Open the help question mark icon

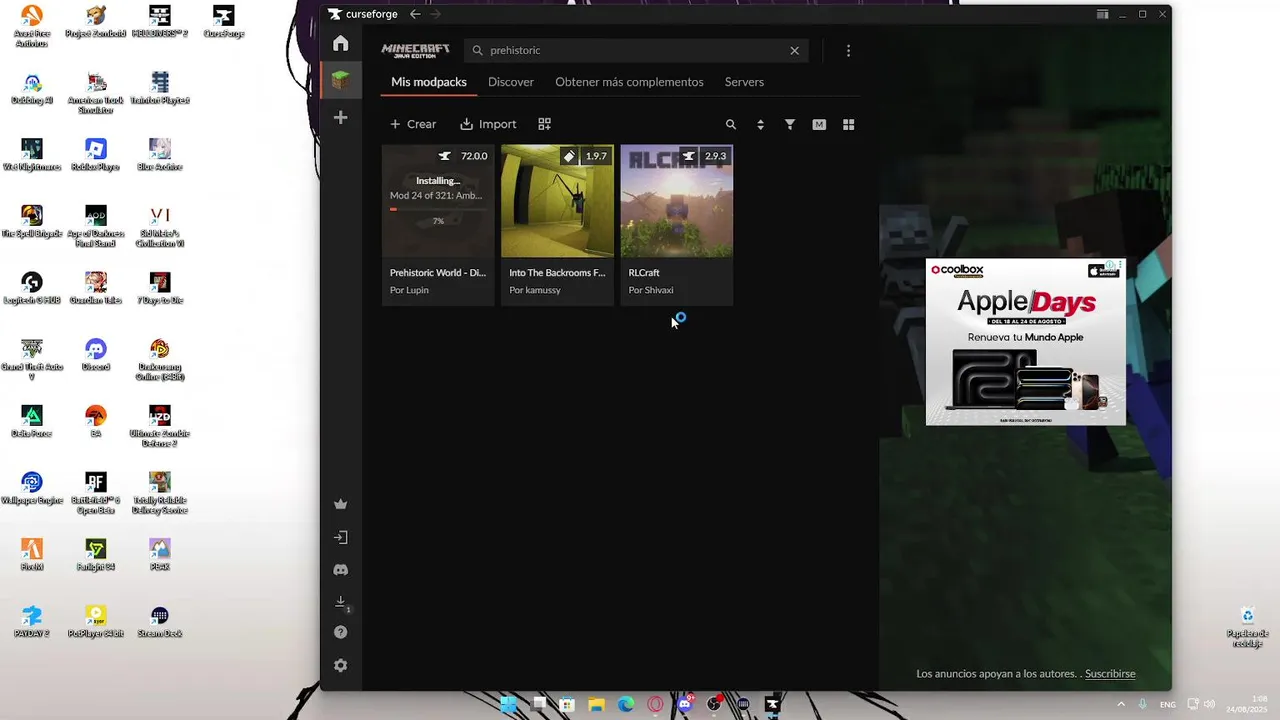pyautogui.click(x=341, y=632)
